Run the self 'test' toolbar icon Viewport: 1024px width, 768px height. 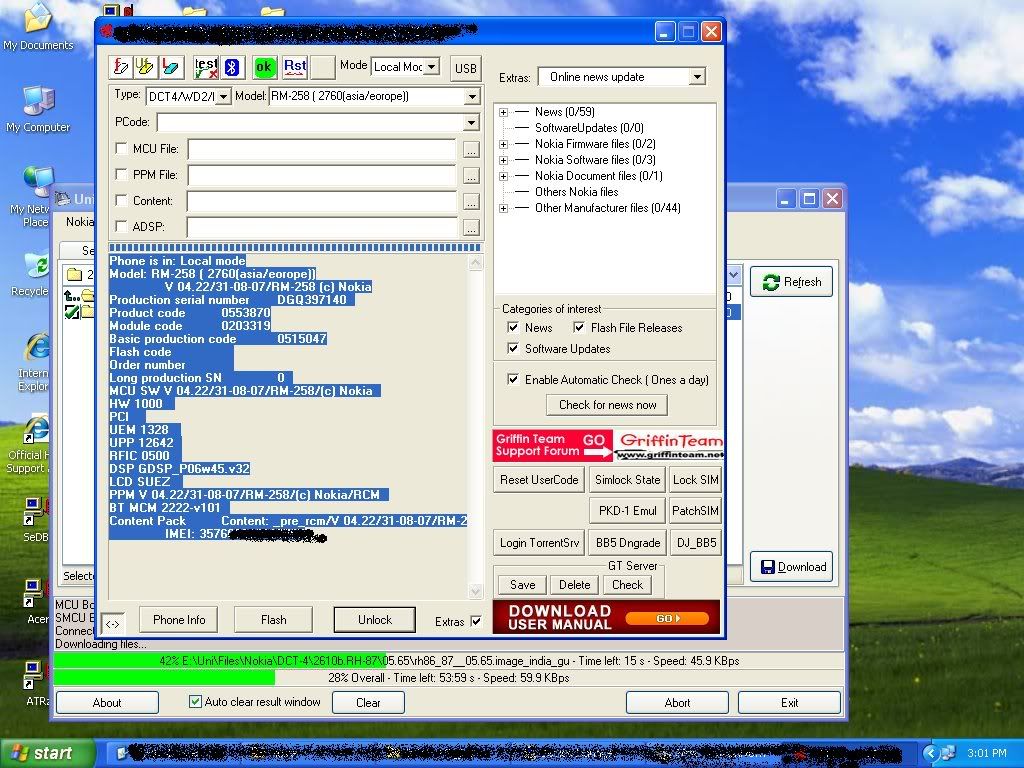click(x=206, y=67)
